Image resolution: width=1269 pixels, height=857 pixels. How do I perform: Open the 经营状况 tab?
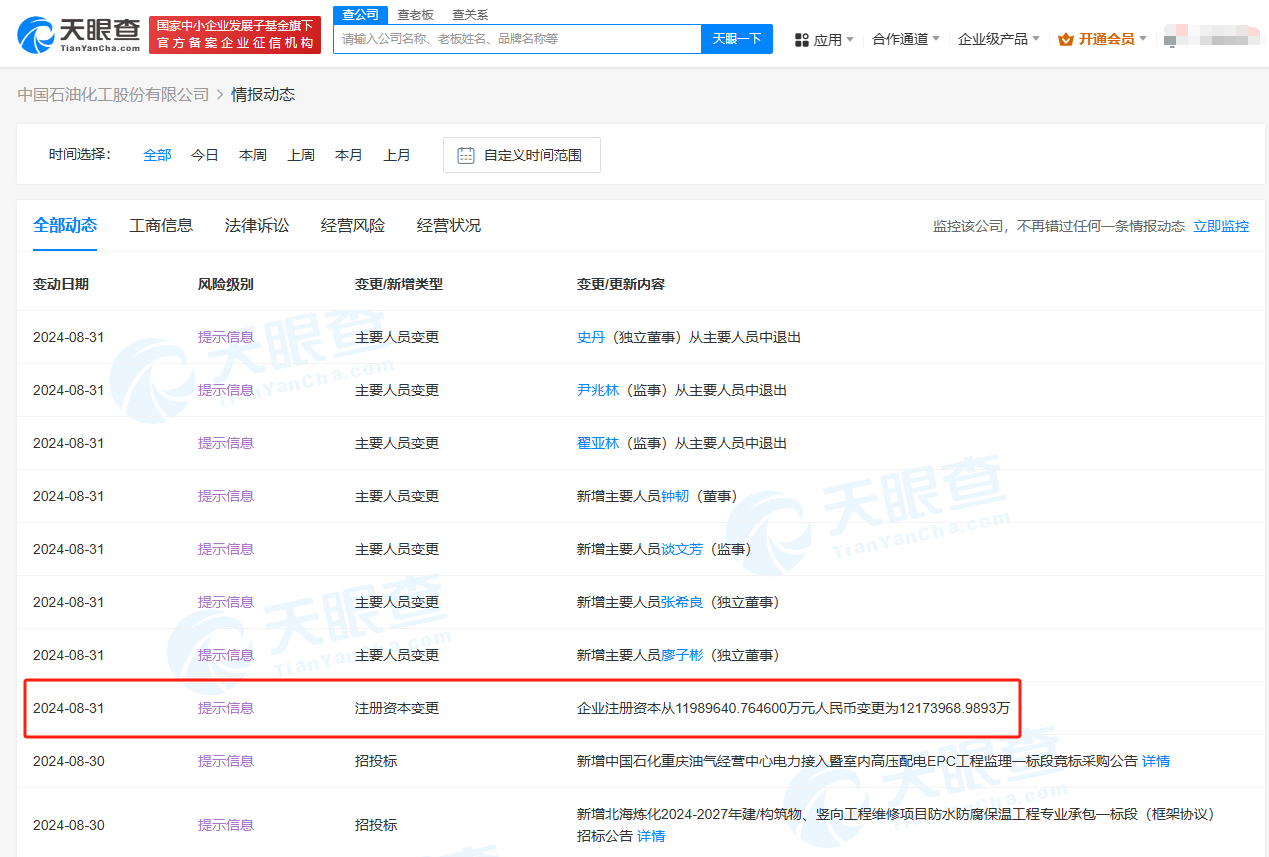[449, 225]
